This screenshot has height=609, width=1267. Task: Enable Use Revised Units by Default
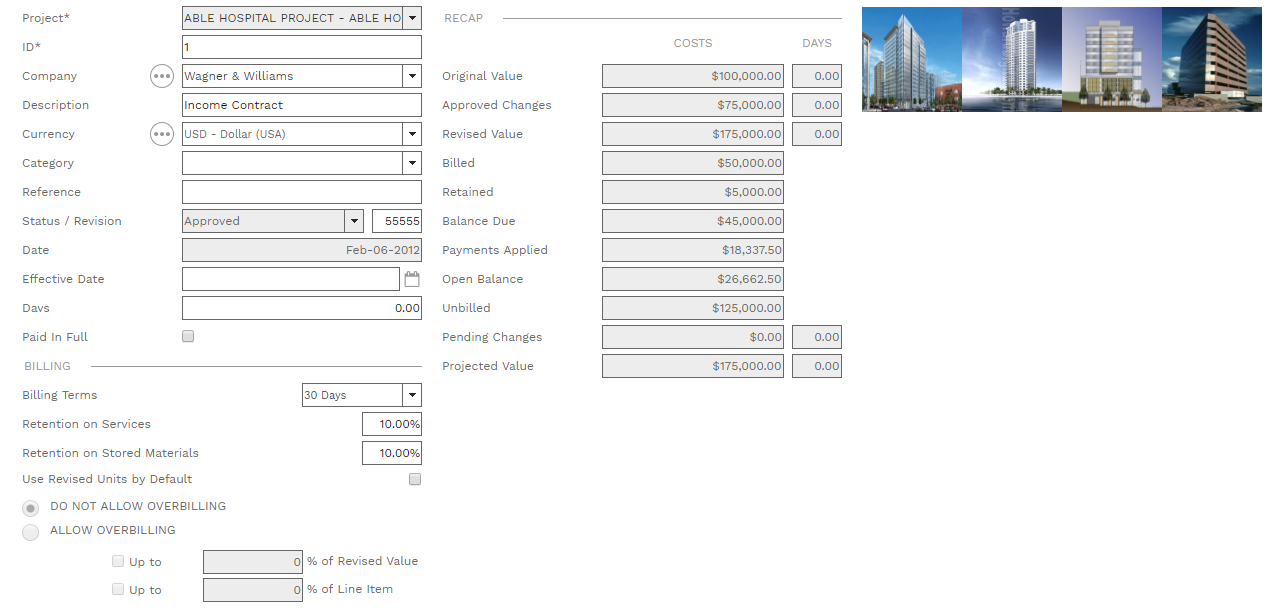(415, 479)
